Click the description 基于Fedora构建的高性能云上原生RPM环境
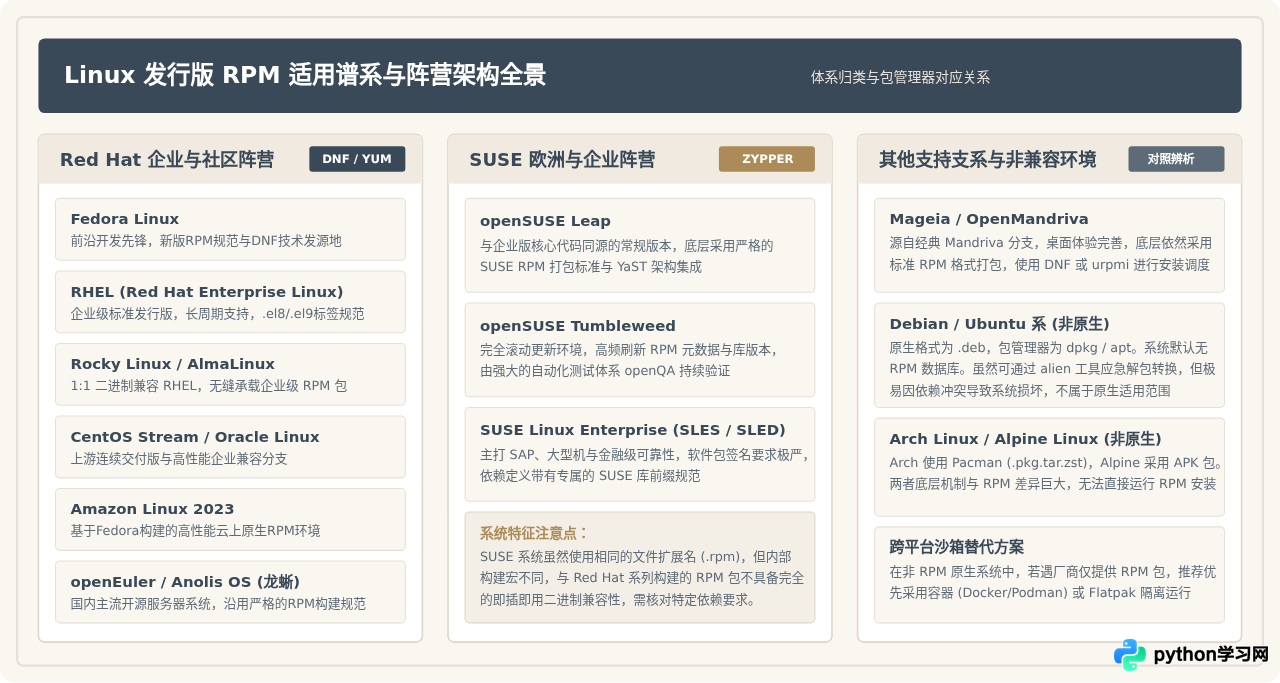Screen dimensions: 1280x683 195,531
